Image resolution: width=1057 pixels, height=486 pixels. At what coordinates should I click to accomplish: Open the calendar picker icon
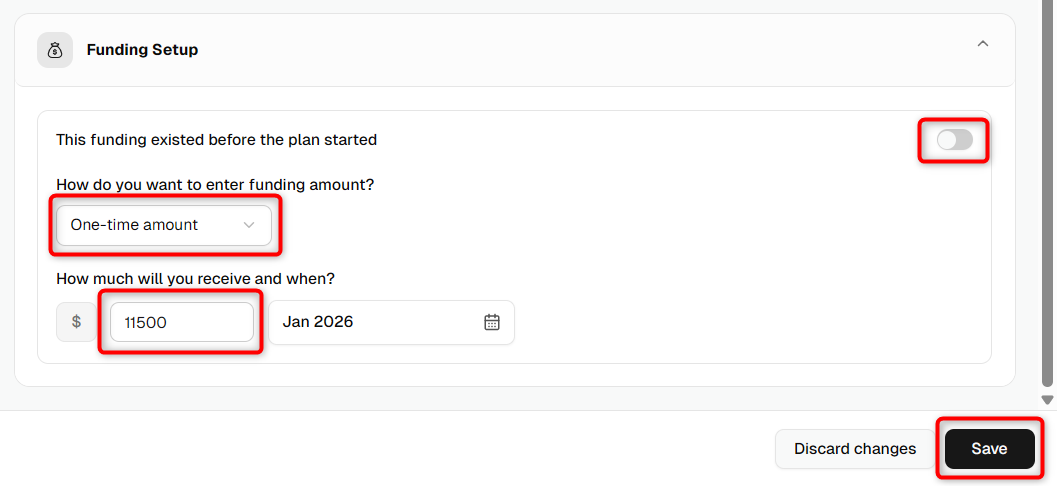492,322
